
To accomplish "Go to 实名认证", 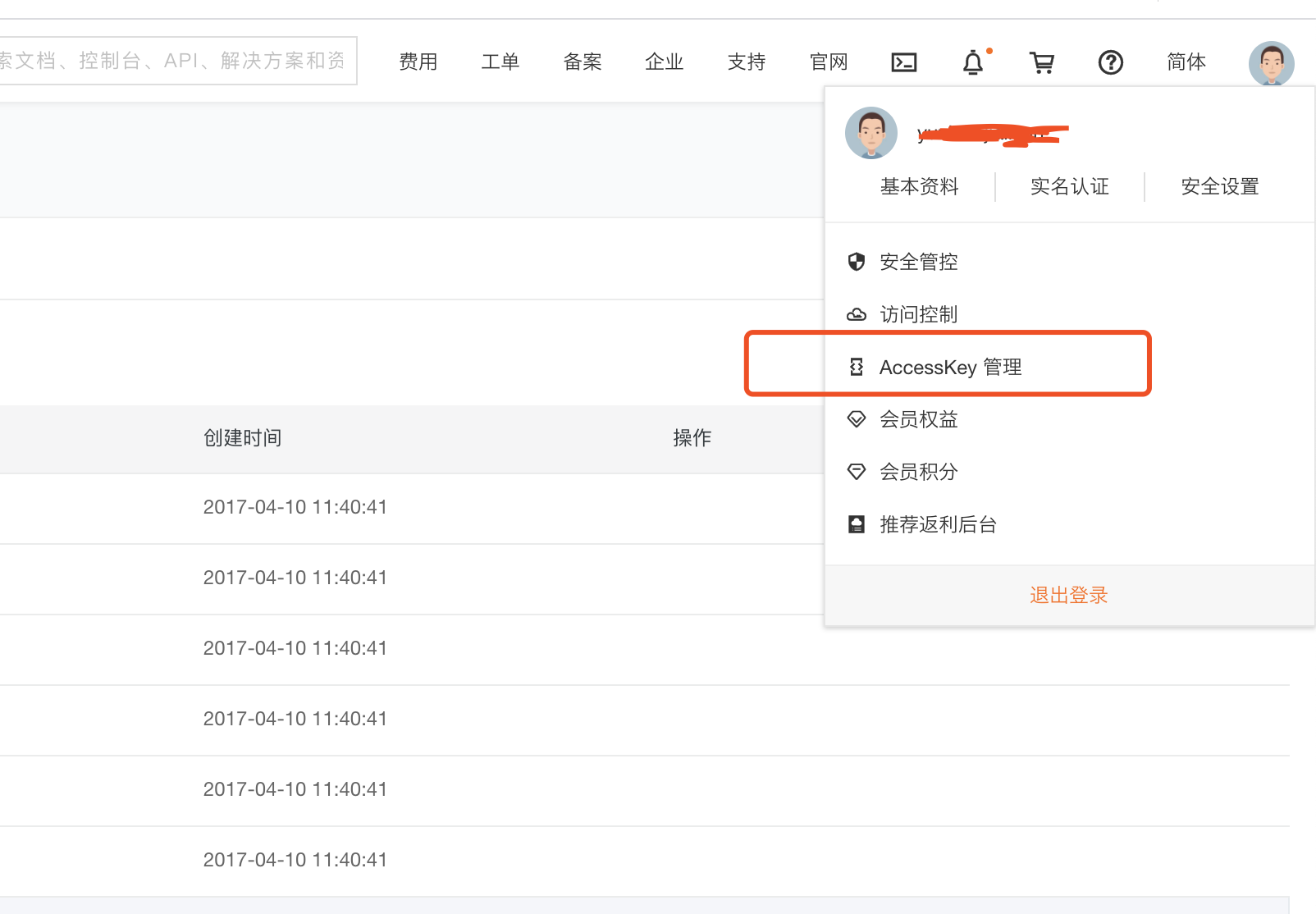I will (x=1069, y=187).
